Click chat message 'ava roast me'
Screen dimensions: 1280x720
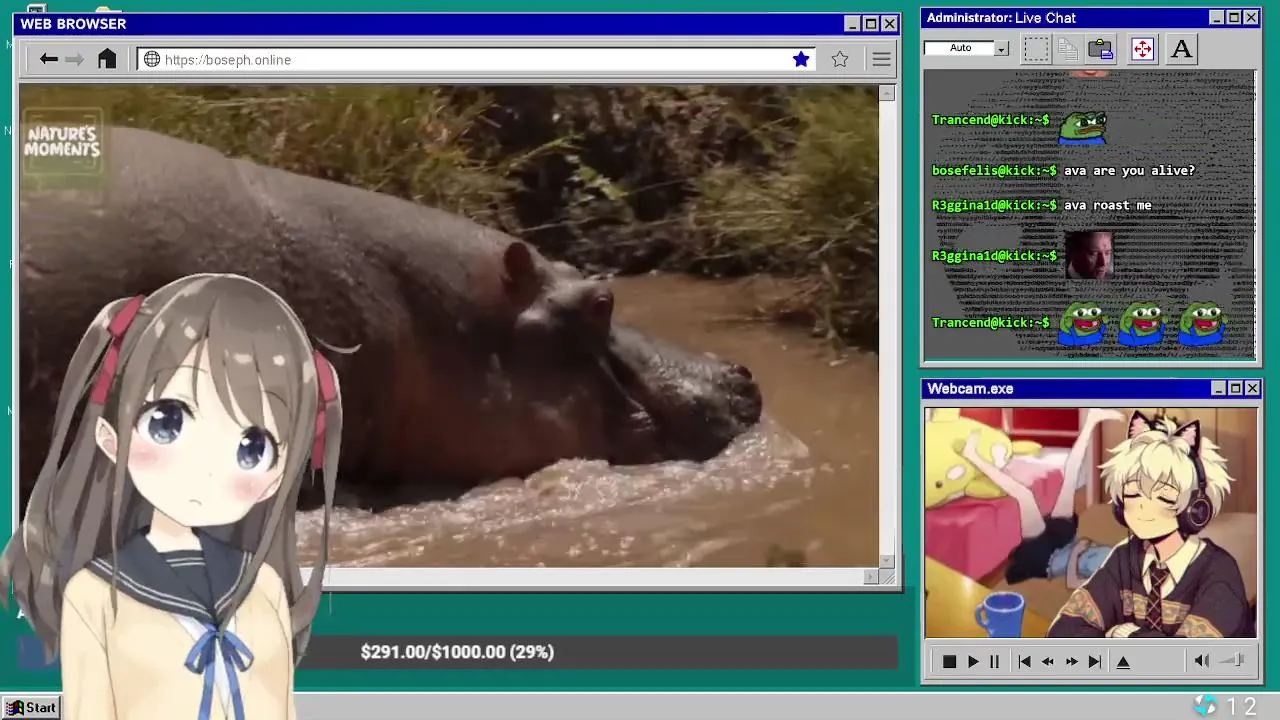tap(1107, 206)
